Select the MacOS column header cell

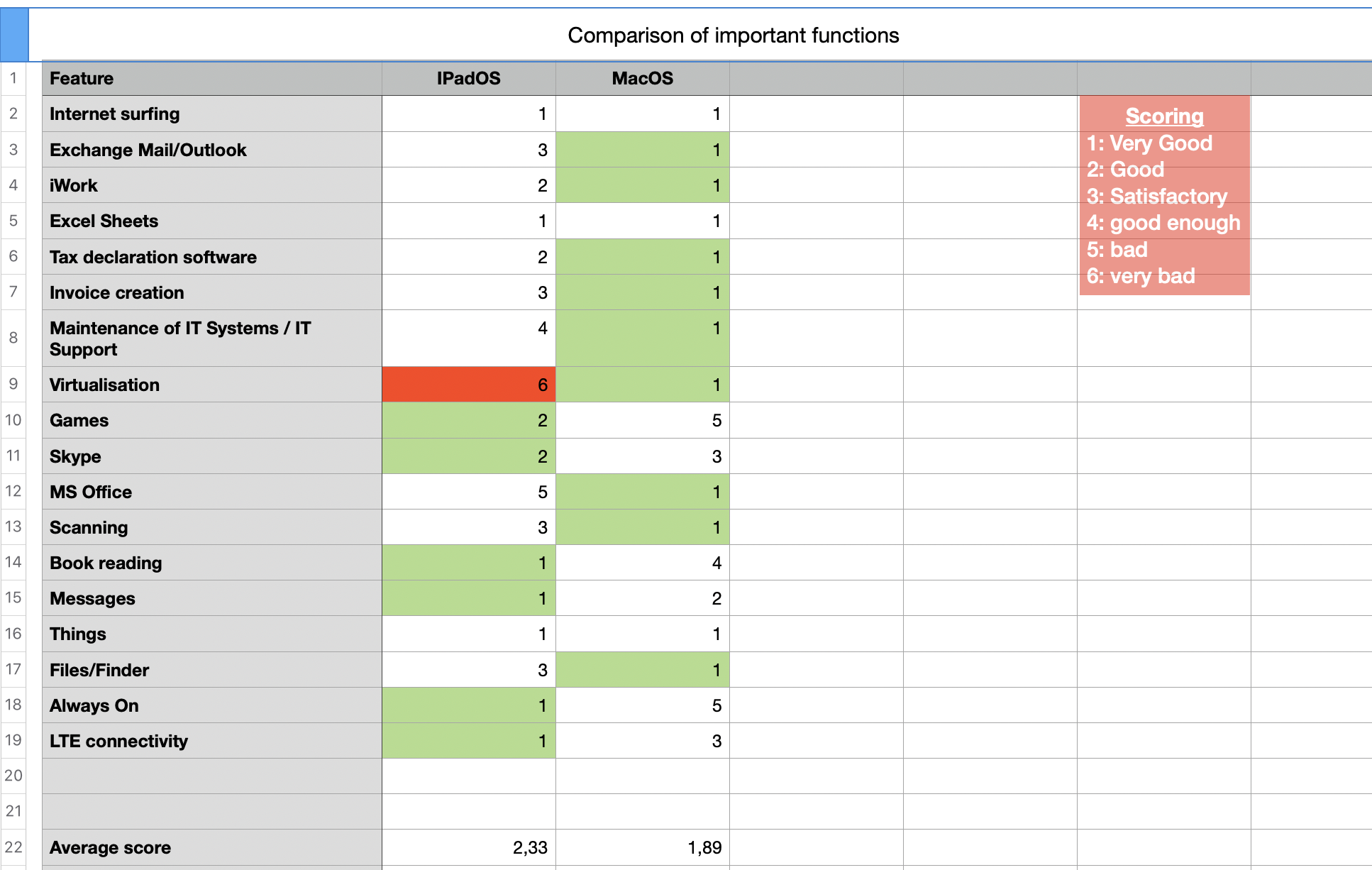point(642,79)
